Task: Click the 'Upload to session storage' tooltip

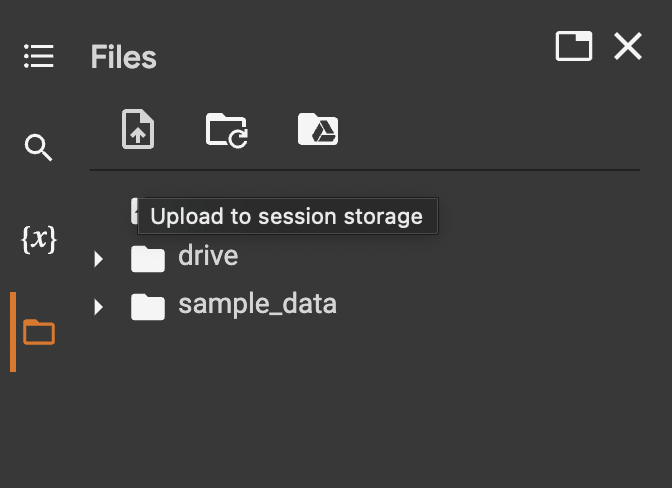Action: [286, 216]
